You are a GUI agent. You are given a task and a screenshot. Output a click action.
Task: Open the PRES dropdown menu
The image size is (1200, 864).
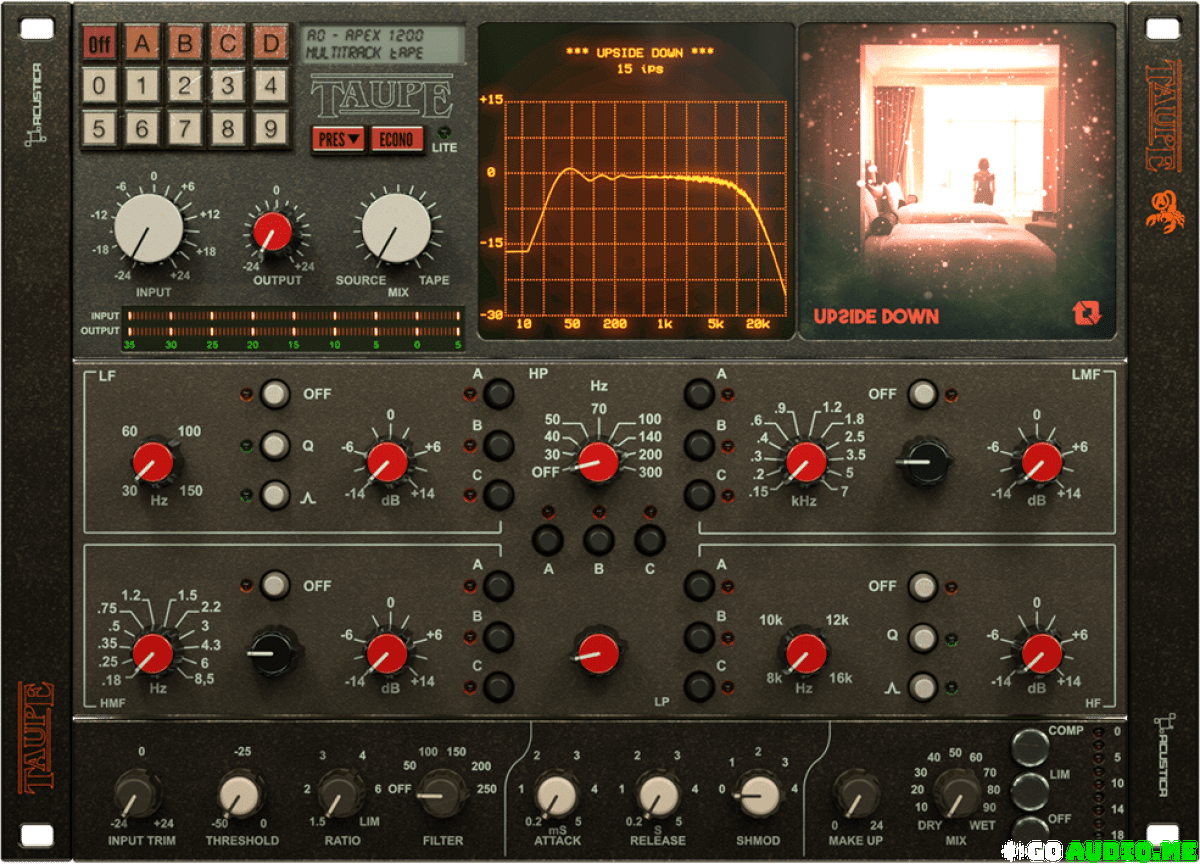pyautogui.click(x=339, y=139)
